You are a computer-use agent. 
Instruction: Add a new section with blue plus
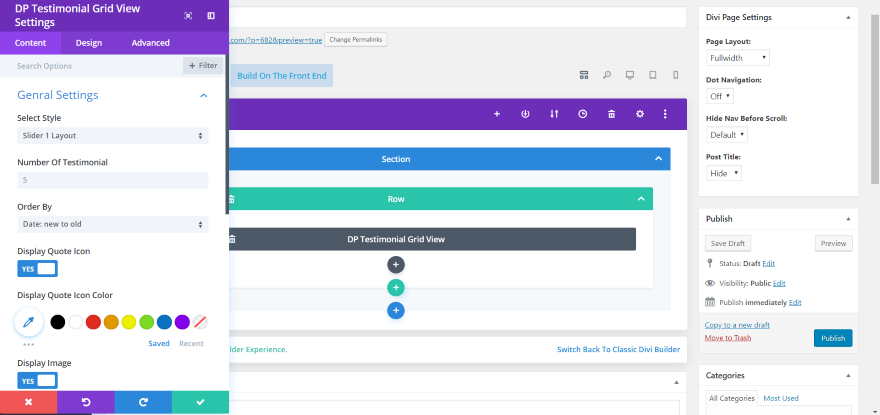(396, 311)
